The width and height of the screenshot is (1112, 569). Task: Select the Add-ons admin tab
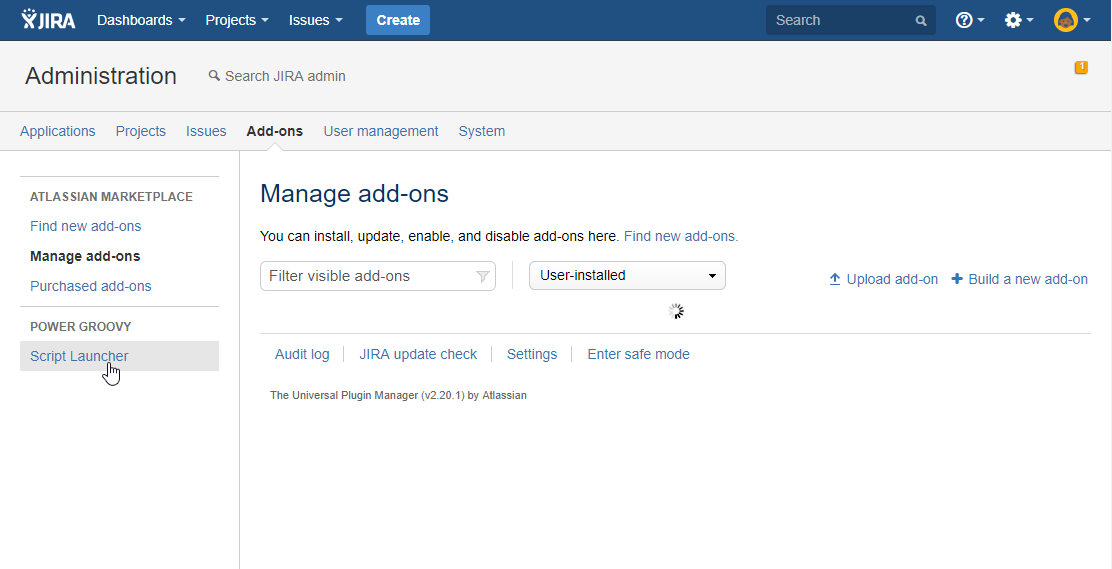tap(274, 131)
